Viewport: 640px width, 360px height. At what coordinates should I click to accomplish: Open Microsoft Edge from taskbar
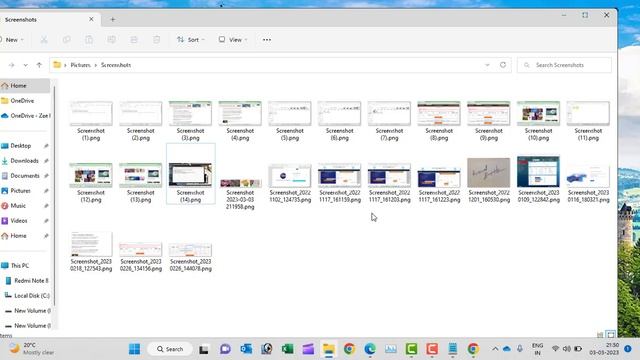[370, 349]
